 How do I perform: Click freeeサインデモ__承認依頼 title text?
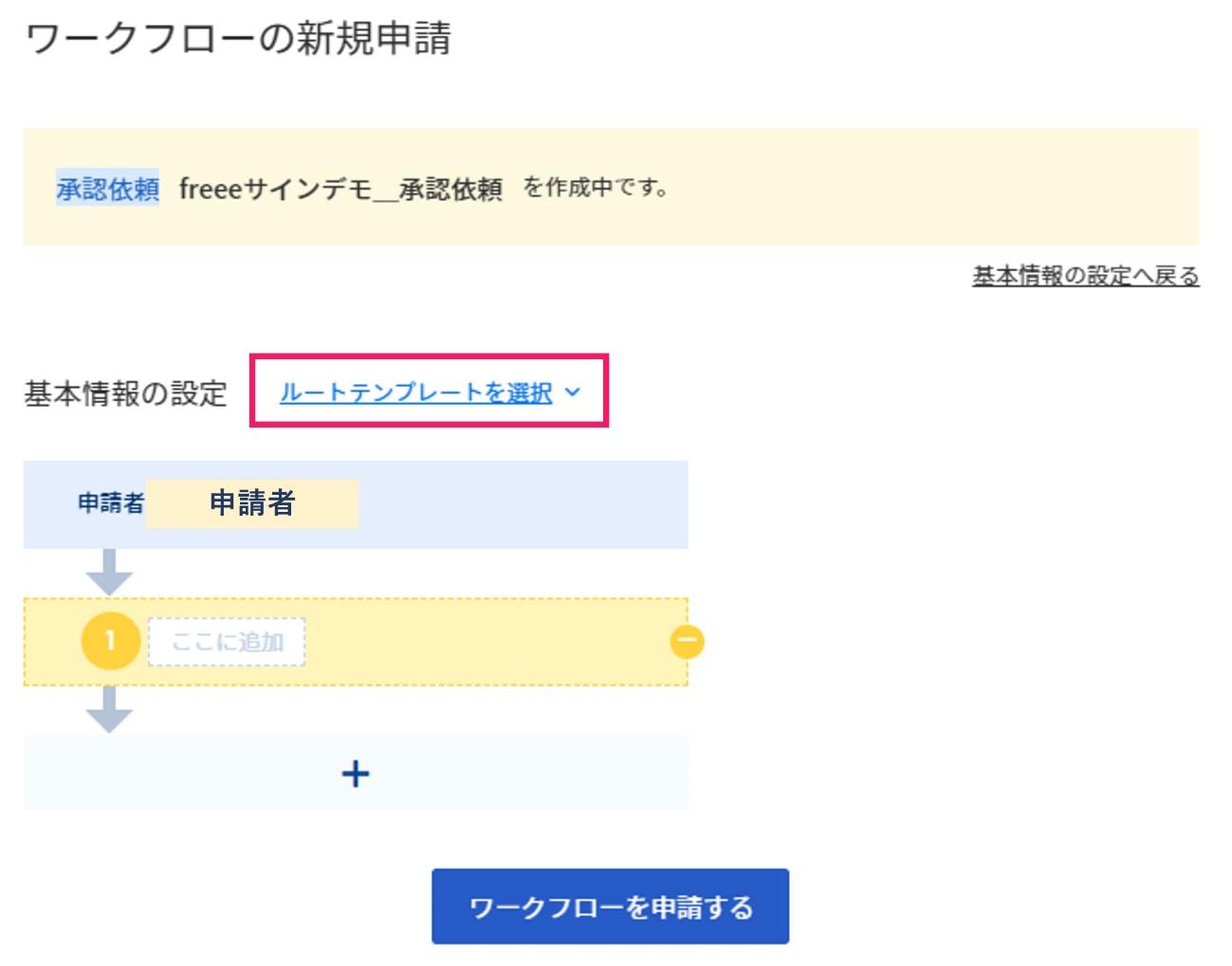pos(340,190)
